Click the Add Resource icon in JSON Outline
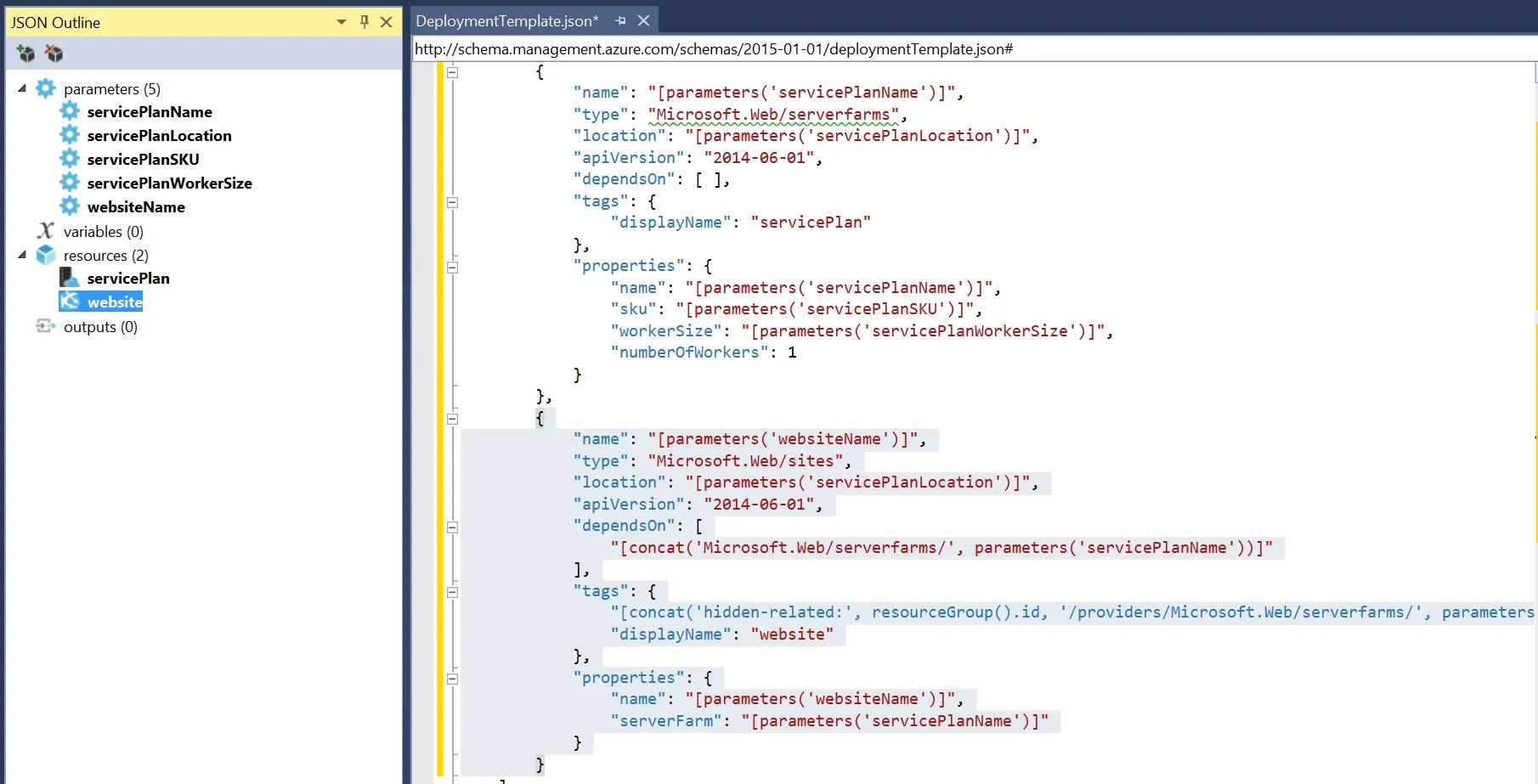 coord(26,54)
